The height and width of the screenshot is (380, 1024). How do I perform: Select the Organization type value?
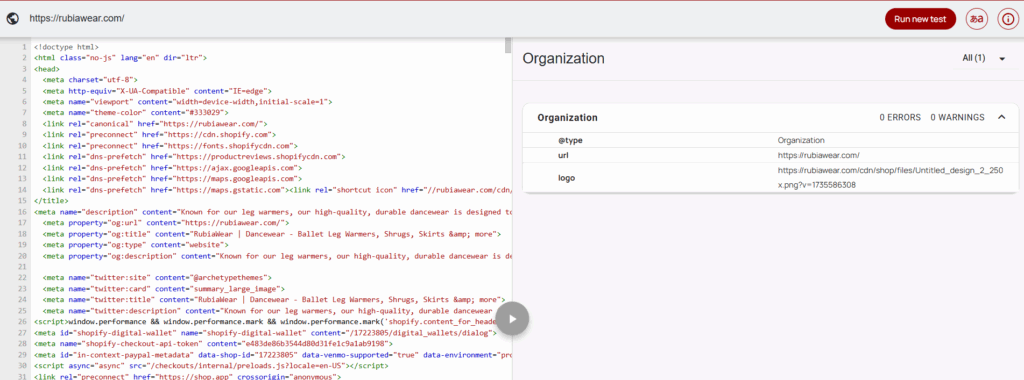pyautogui.click(x=801, y=140)
